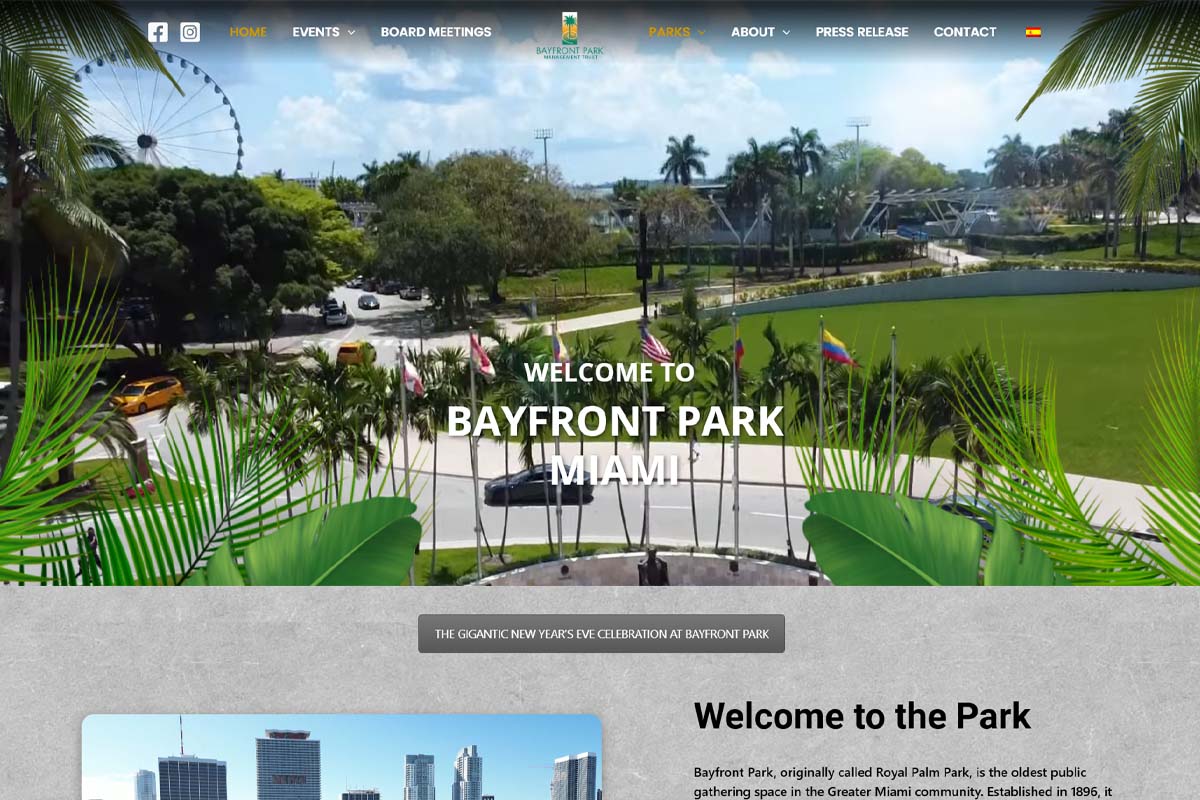1200x800 pixels.
Task: Open the Press Release page
Action: (x=862, y=32)
